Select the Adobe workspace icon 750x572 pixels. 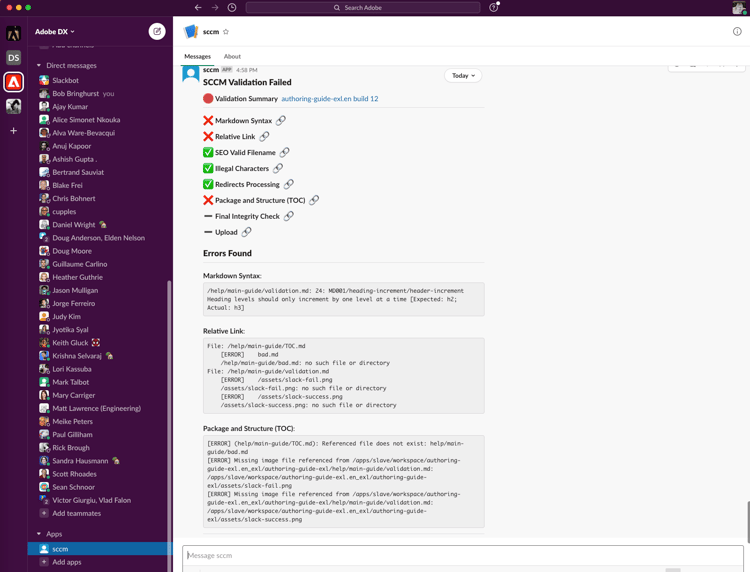[13, 82]
